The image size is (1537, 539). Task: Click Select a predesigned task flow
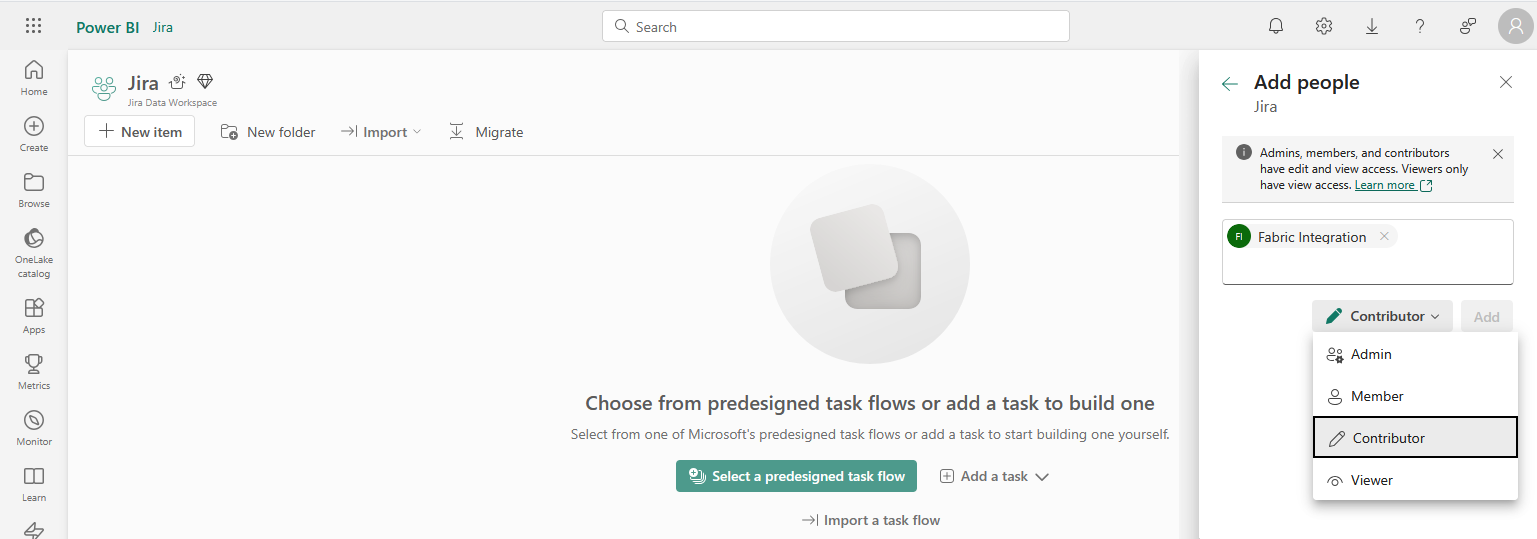click(796, 477)
